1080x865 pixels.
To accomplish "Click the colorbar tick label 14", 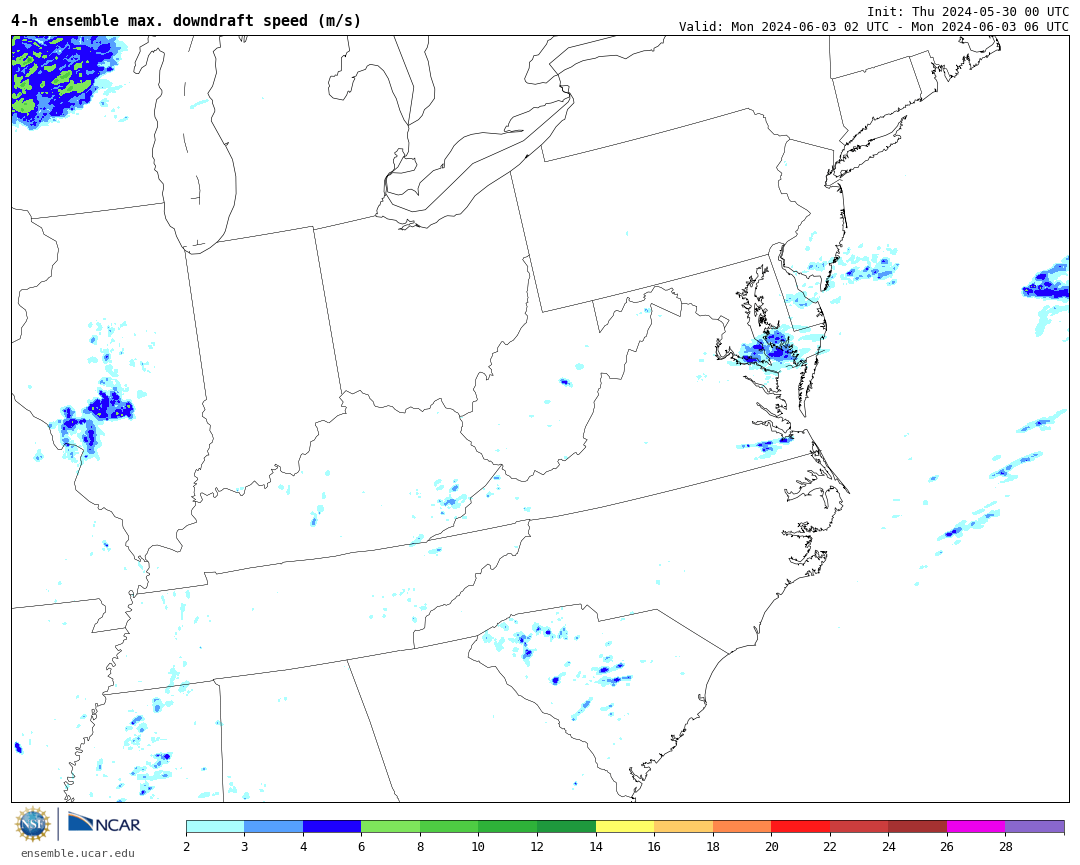I will [595, 846].
